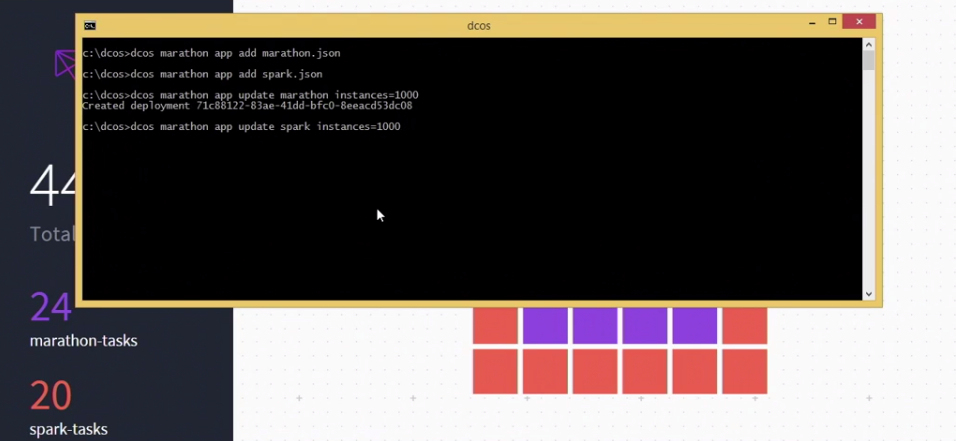Click the 'update spark instances=1000' command line

pyautogui.click(x=241, y=127)
